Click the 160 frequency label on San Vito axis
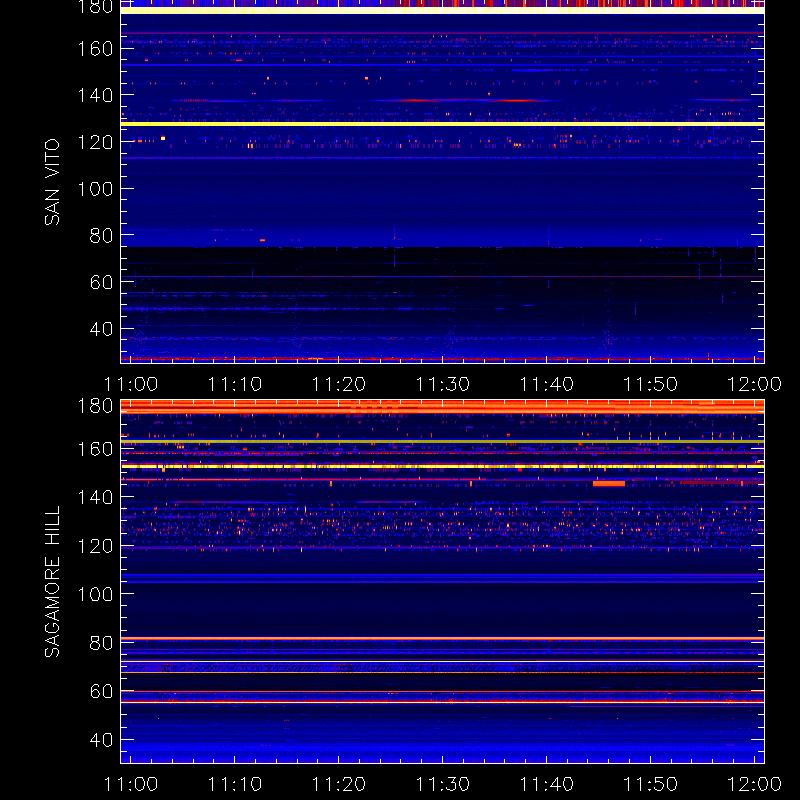Screen dimensions: 800x800 click(x=95, y=49)
